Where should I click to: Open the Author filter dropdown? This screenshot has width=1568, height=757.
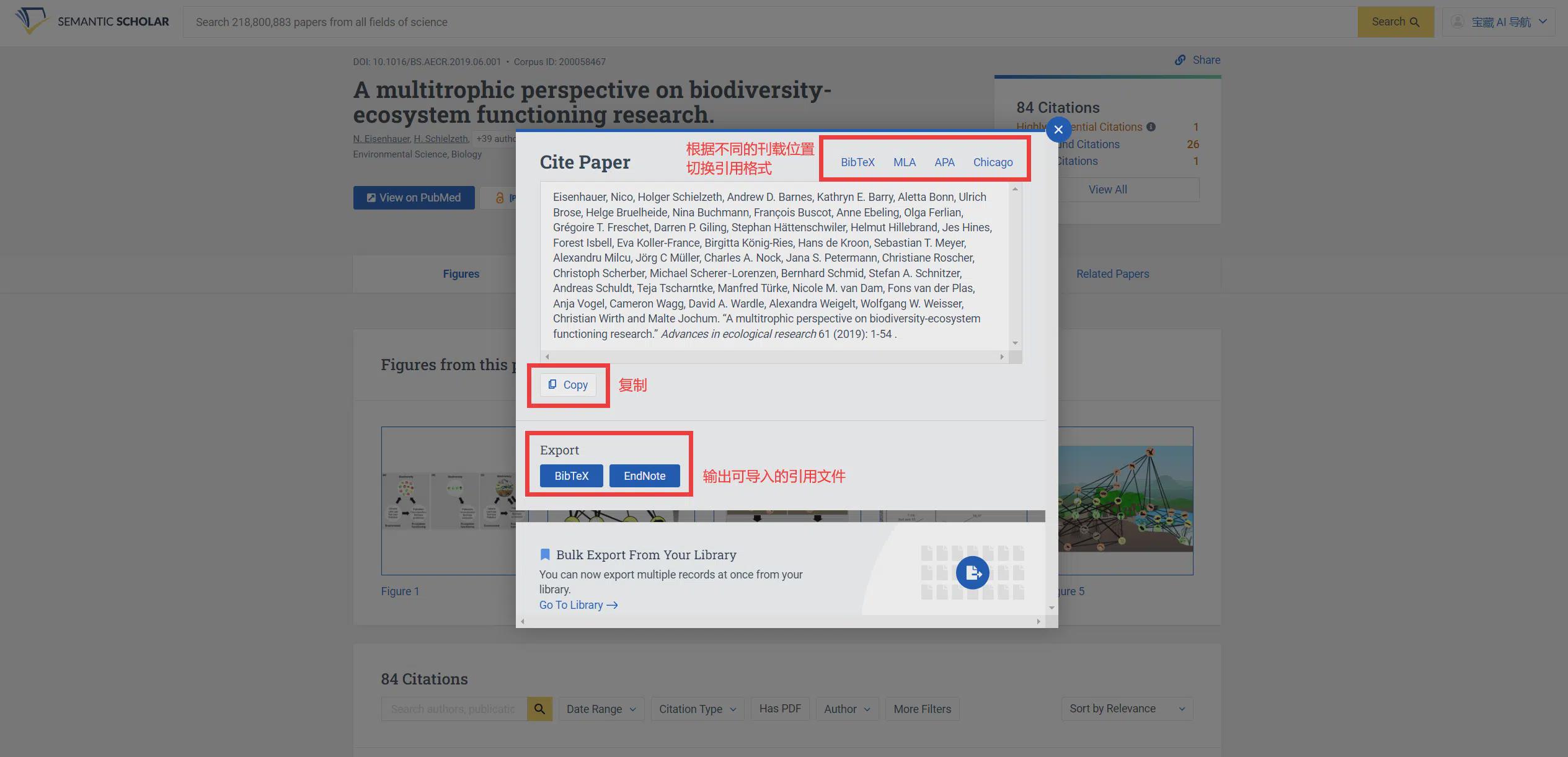pyautogui.click(x=847, y=709)
